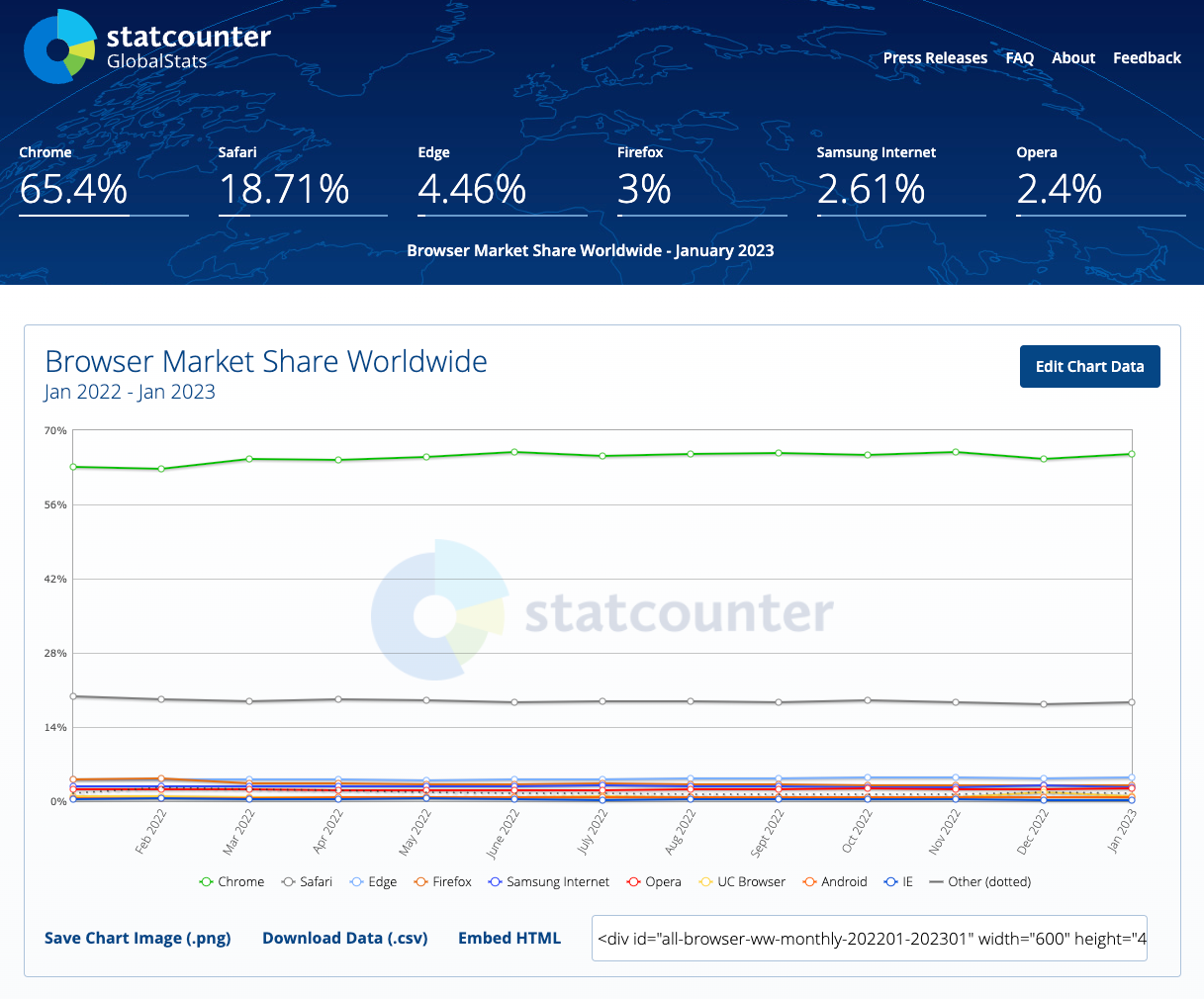Toggle the Safari series in the legend

(307, 881)
